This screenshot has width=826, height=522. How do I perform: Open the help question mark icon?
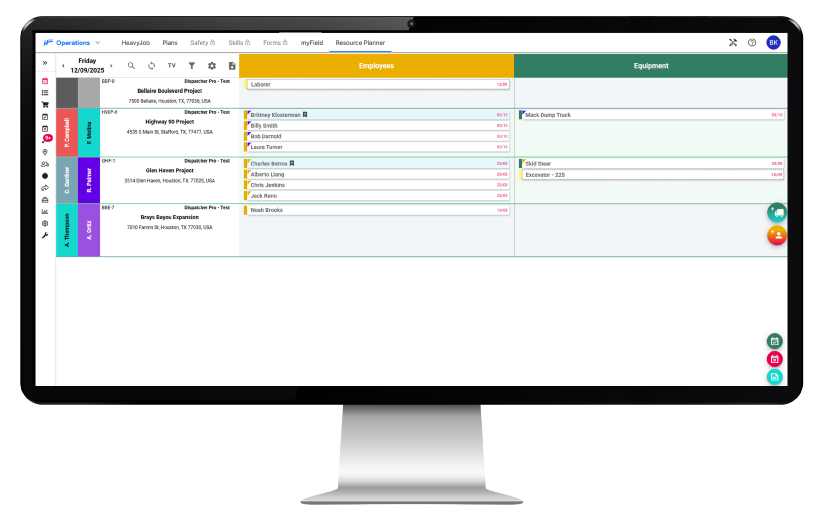(752, 43)
